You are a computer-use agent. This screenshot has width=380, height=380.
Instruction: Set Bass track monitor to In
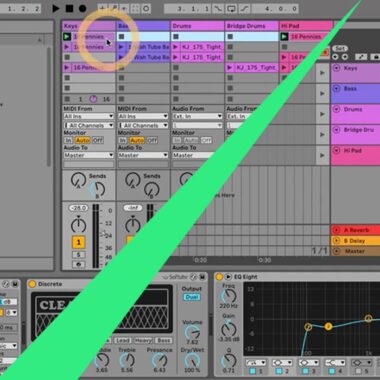(123, 140)
